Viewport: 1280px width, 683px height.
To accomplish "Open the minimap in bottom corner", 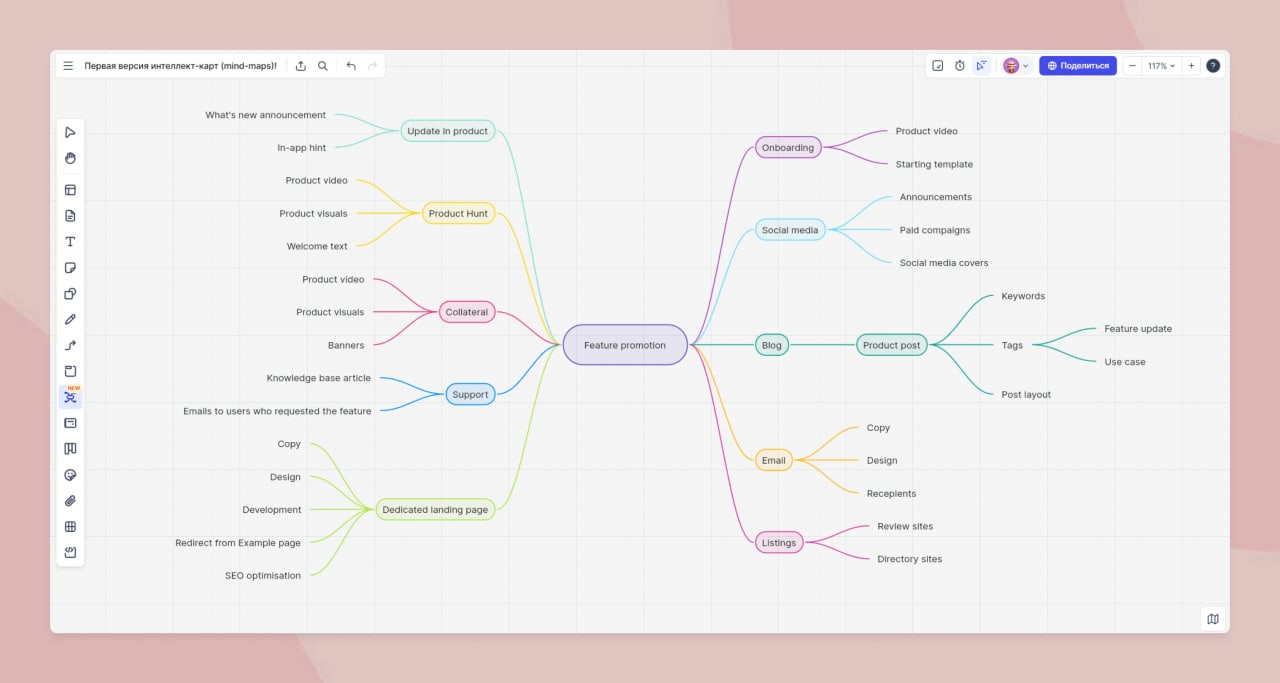I will pos(1213,619).
